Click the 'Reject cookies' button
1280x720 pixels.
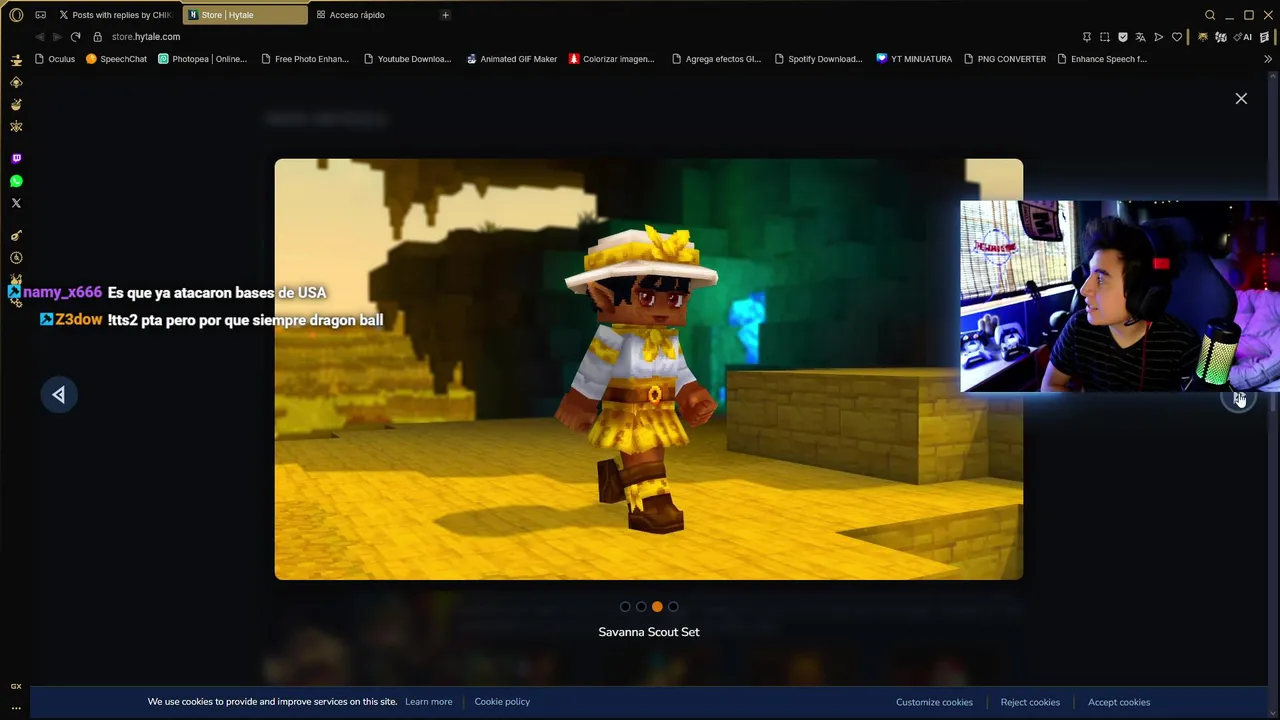tap(1030, 702)
